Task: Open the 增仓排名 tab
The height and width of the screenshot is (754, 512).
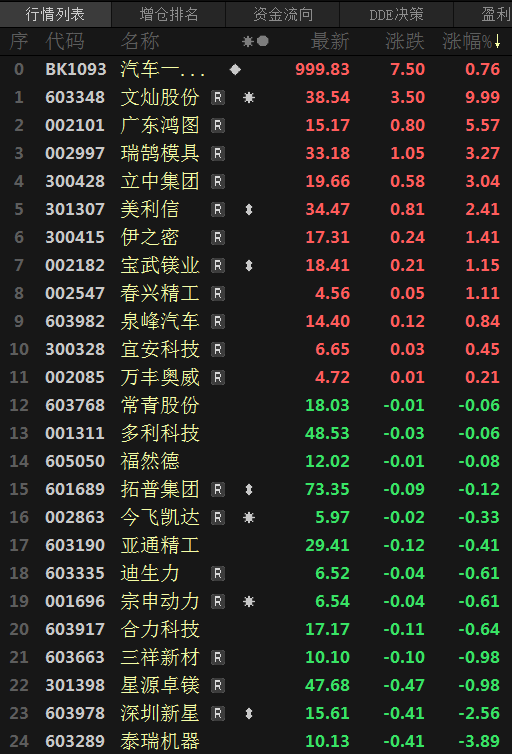Action: (x=169, y=14)
